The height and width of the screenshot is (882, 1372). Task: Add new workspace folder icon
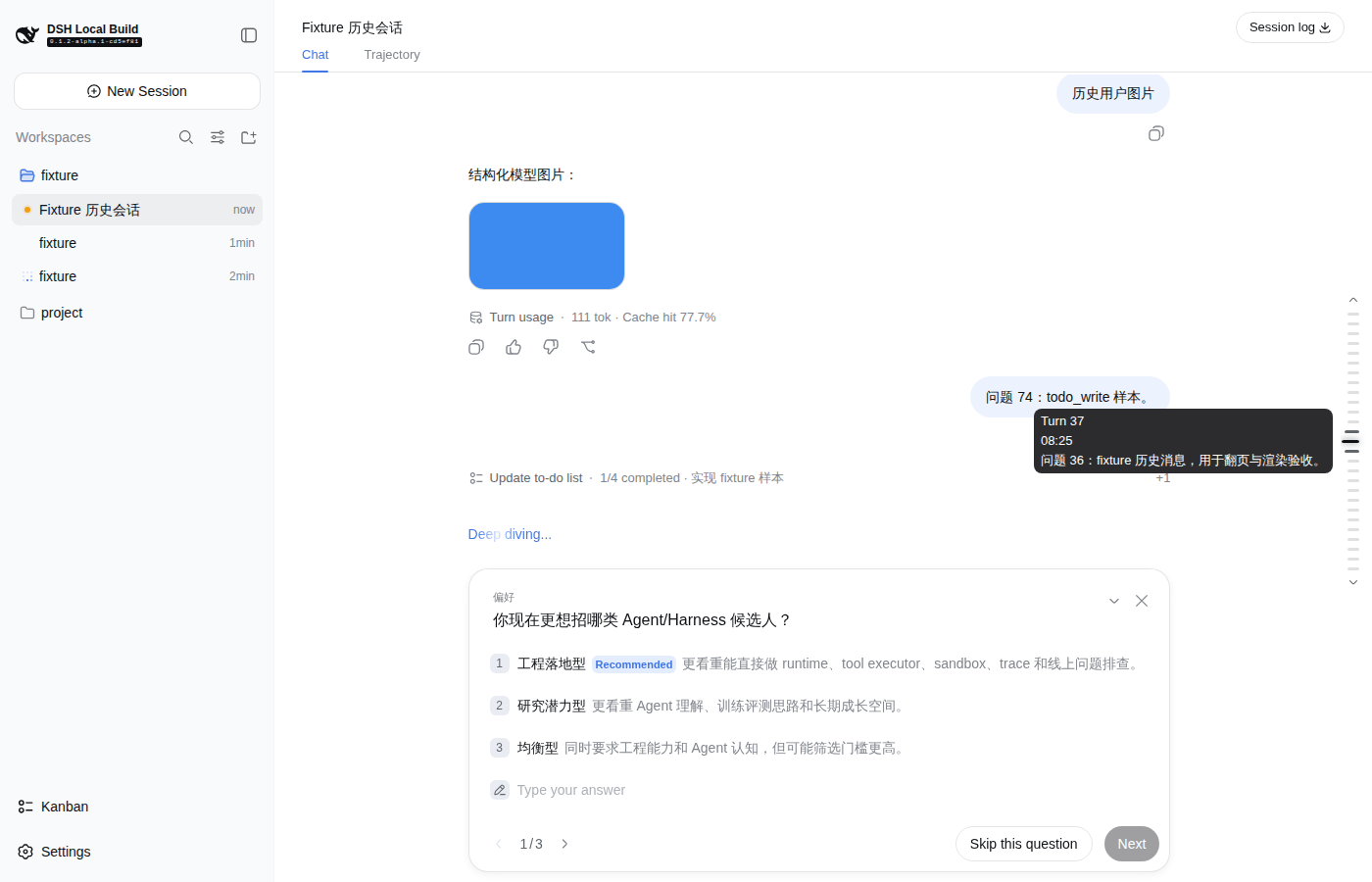point(249,137)
